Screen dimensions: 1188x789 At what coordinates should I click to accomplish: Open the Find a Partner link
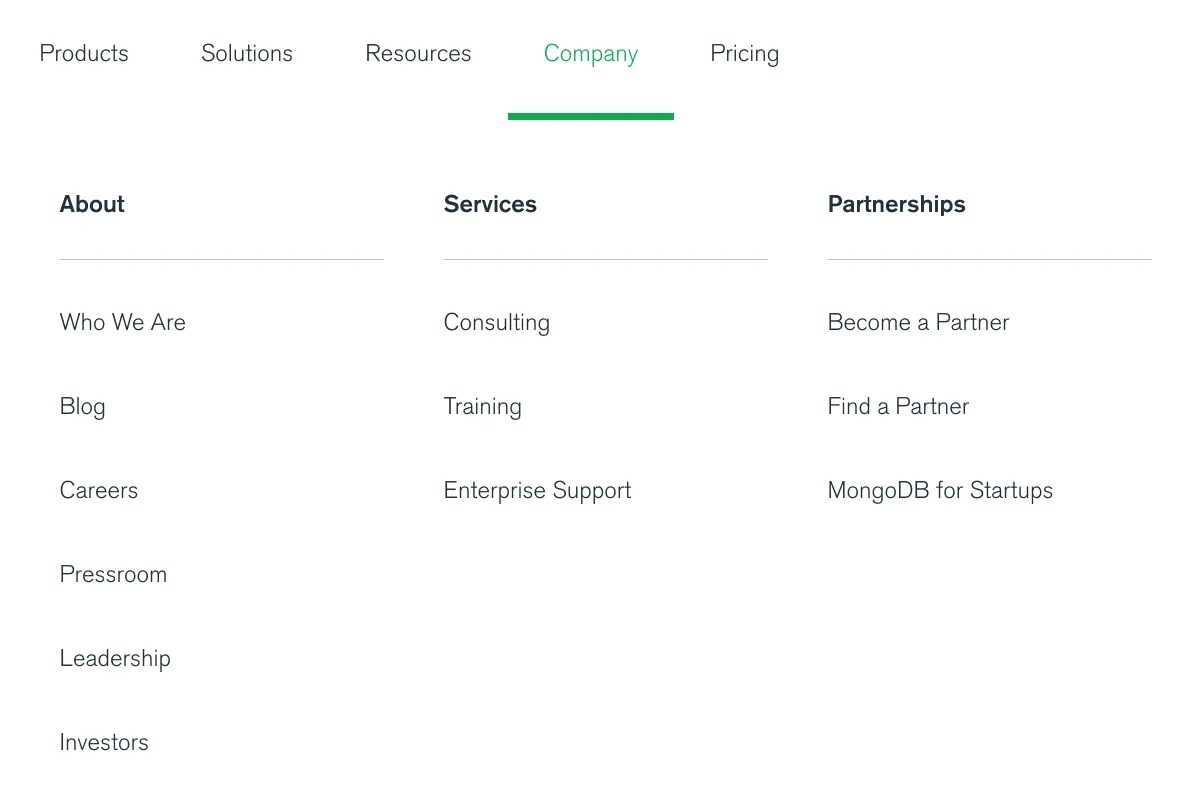[898, 406]
